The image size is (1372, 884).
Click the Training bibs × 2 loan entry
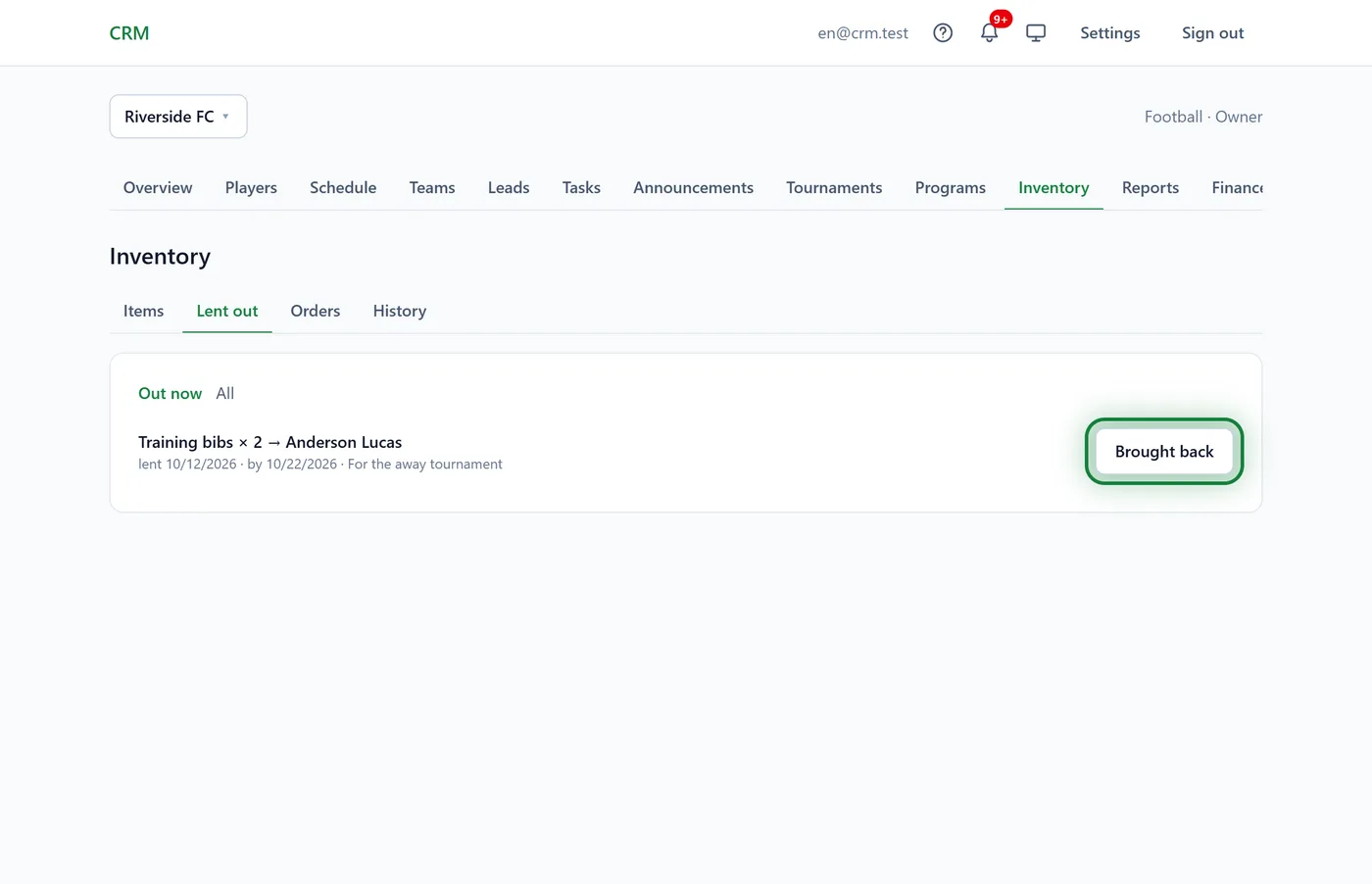(270, 442)
